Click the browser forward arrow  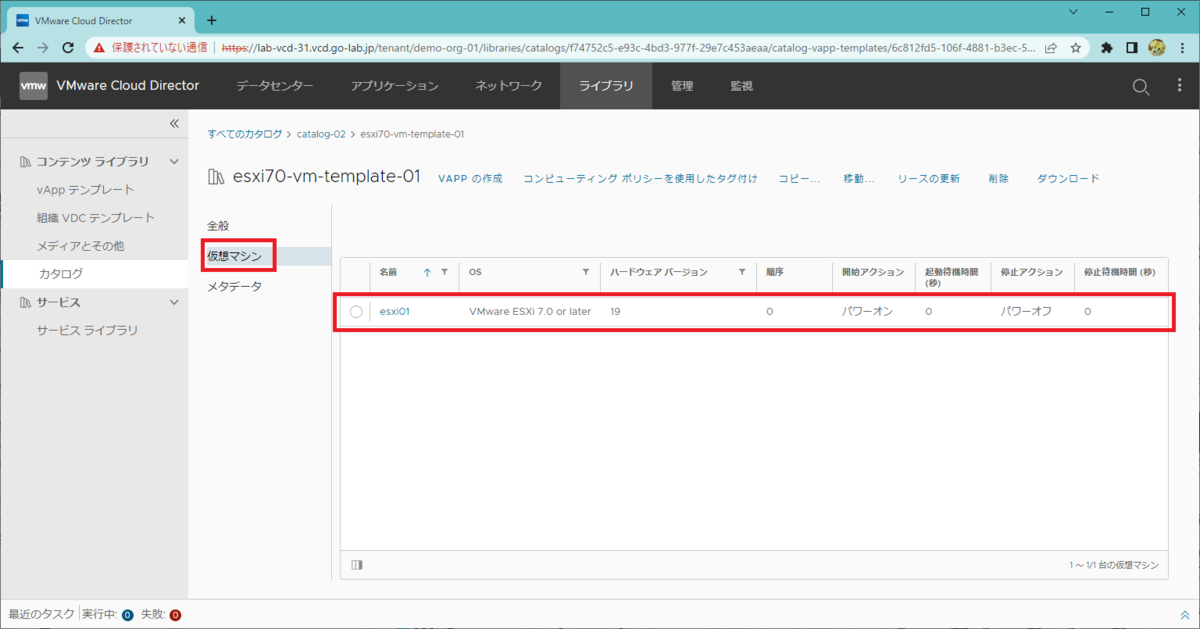(43, 47)
